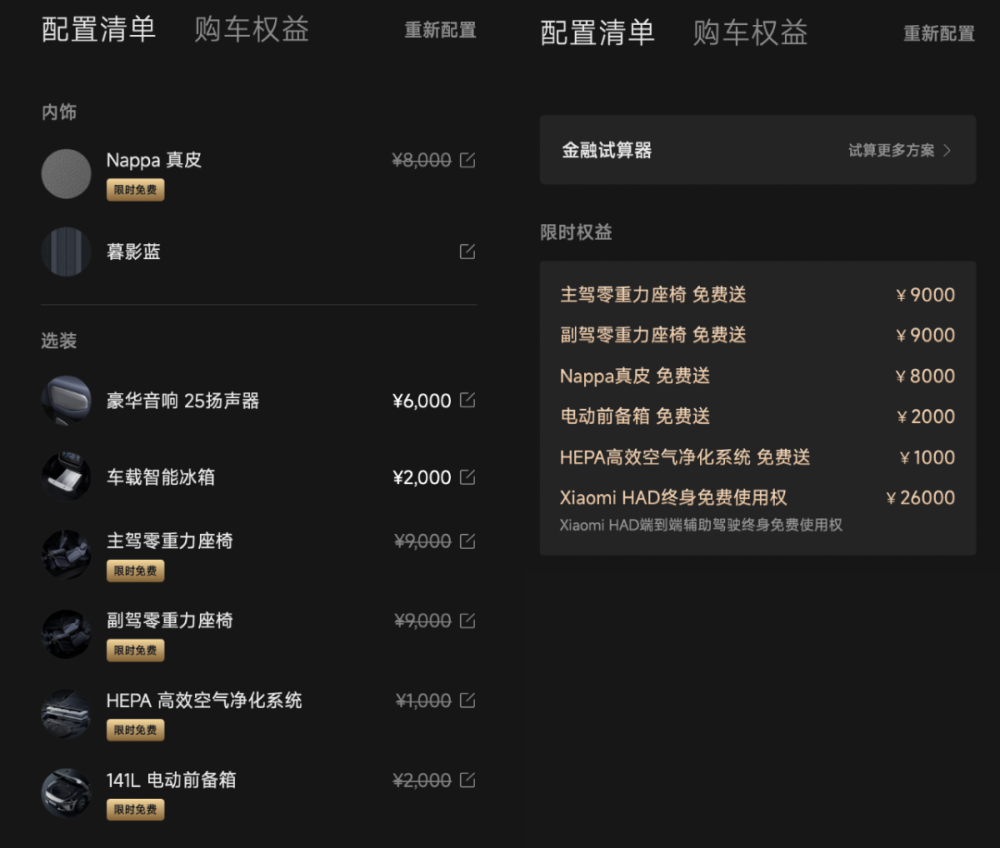Screen dimensions: 1000x848
Task: Edit the 豪华音响 25扬声器 option
Action: (466, 400)
